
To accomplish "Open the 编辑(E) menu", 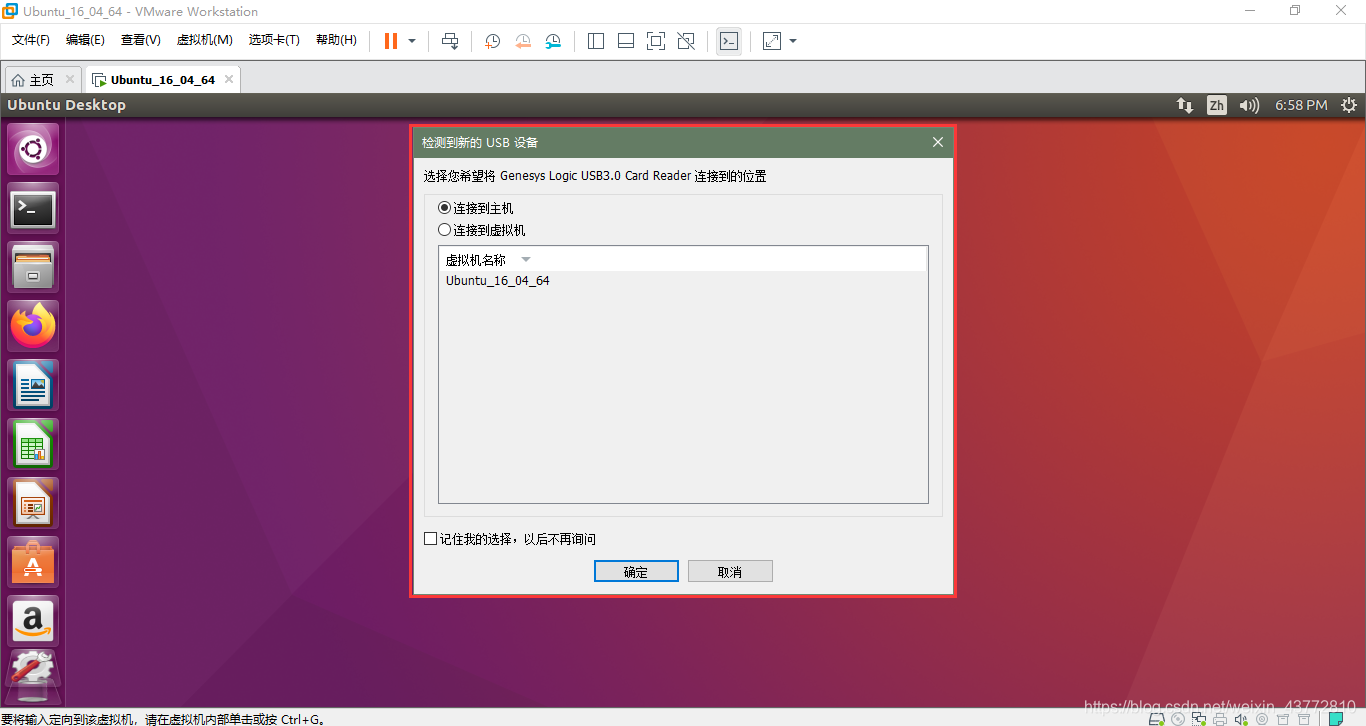I will click(85, 40).
